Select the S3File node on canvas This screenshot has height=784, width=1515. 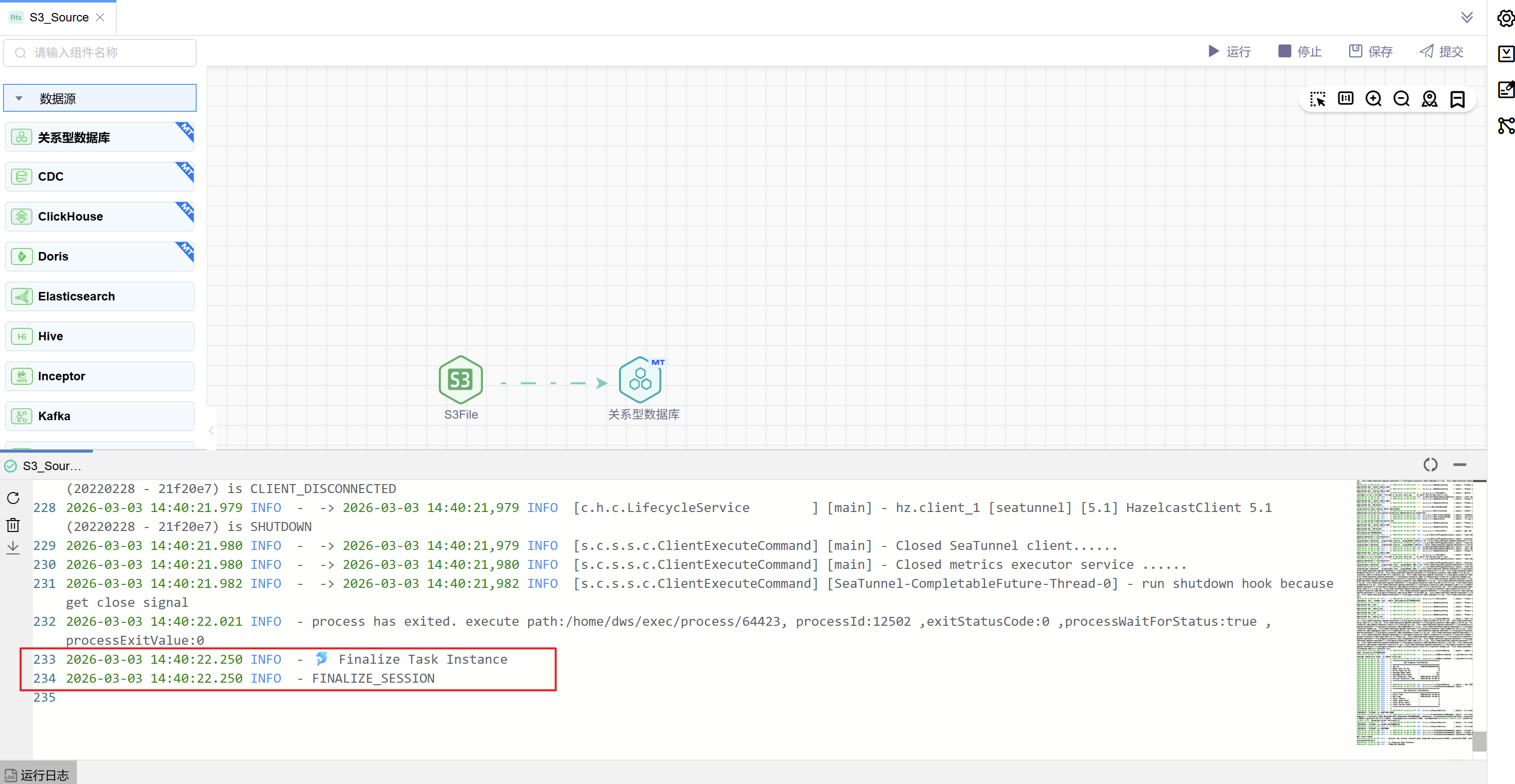tap(461, 379)
